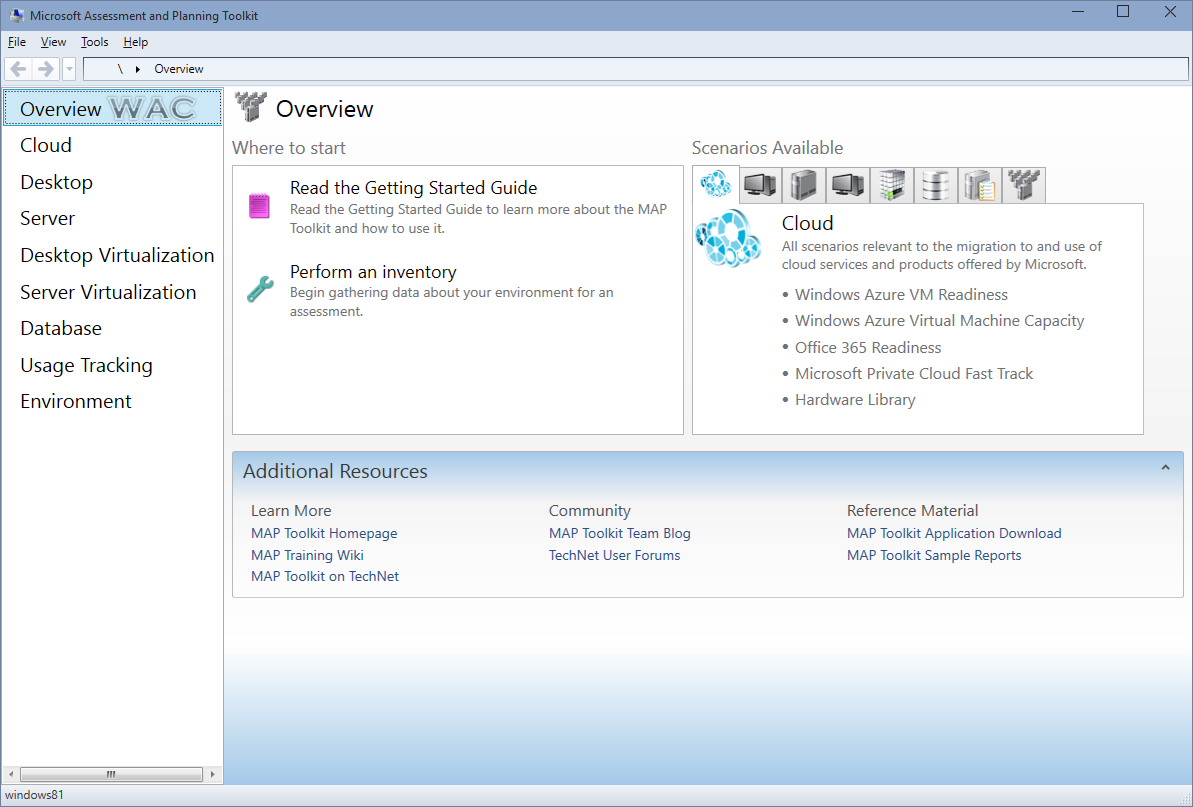Viewport: 1193px width, 807px height.
Task: Open the navigation history dropdown arrow
Action: click(68, 69)
